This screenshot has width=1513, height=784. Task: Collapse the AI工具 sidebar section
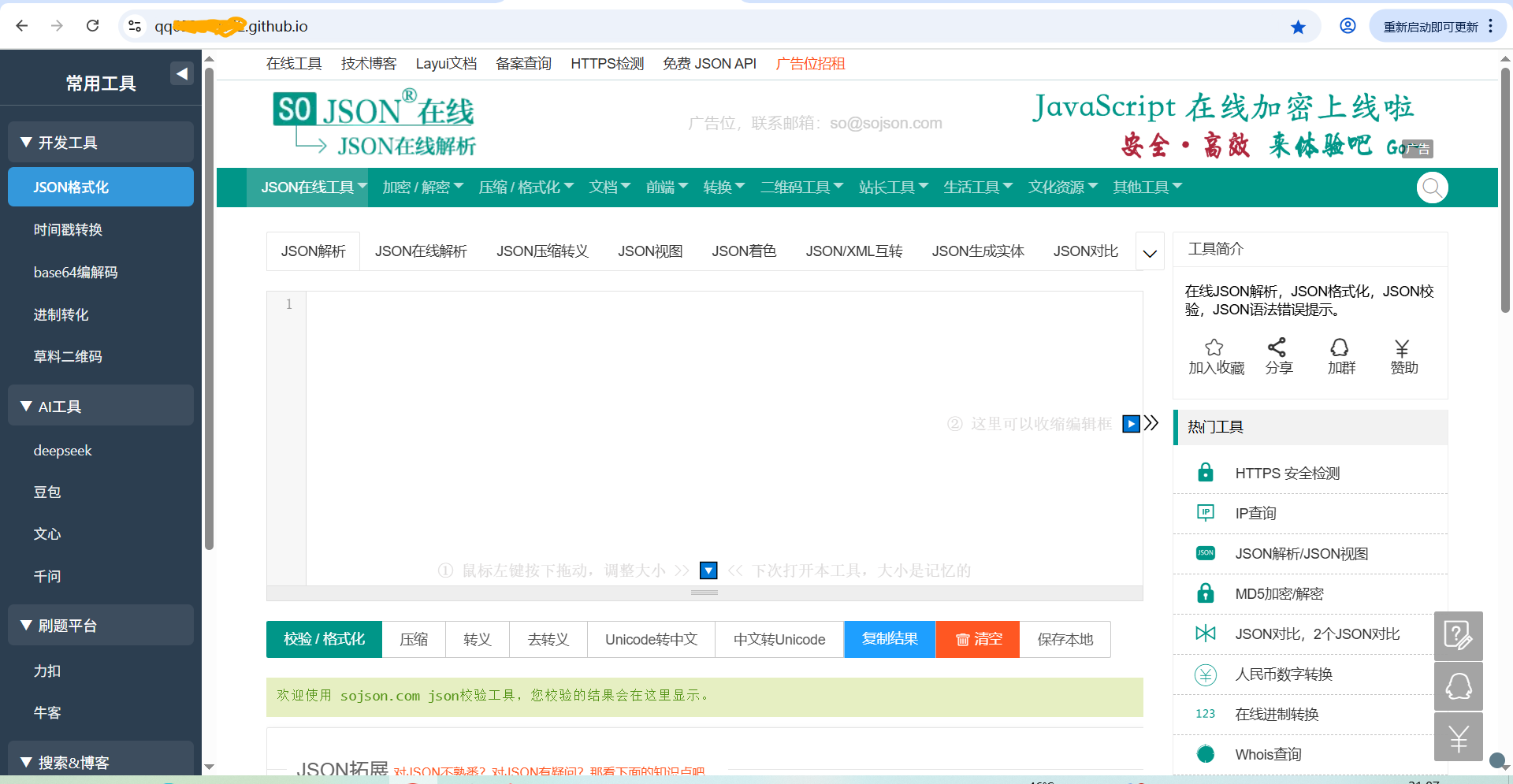pos(101,407)
